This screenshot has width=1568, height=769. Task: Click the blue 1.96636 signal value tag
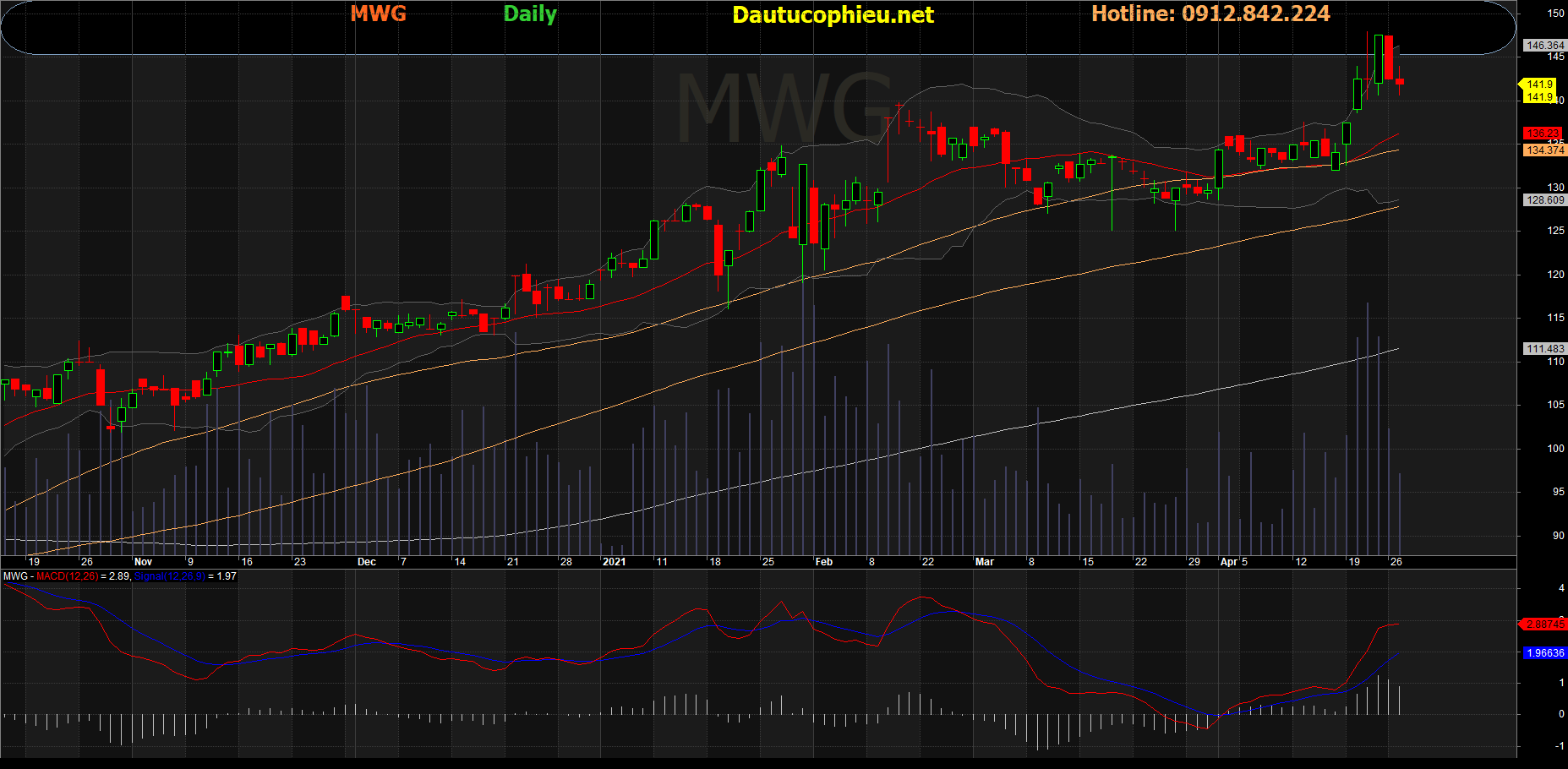[x=1544, y=653]
